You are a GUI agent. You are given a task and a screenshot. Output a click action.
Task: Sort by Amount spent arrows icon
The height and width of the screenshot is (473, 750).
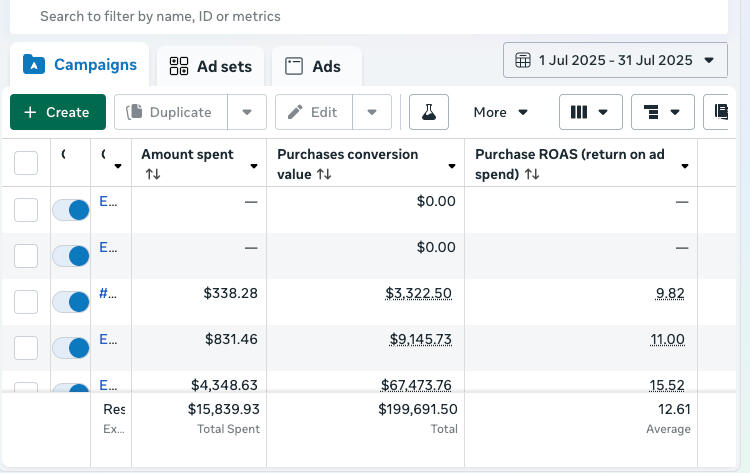(x=153, y=174)
